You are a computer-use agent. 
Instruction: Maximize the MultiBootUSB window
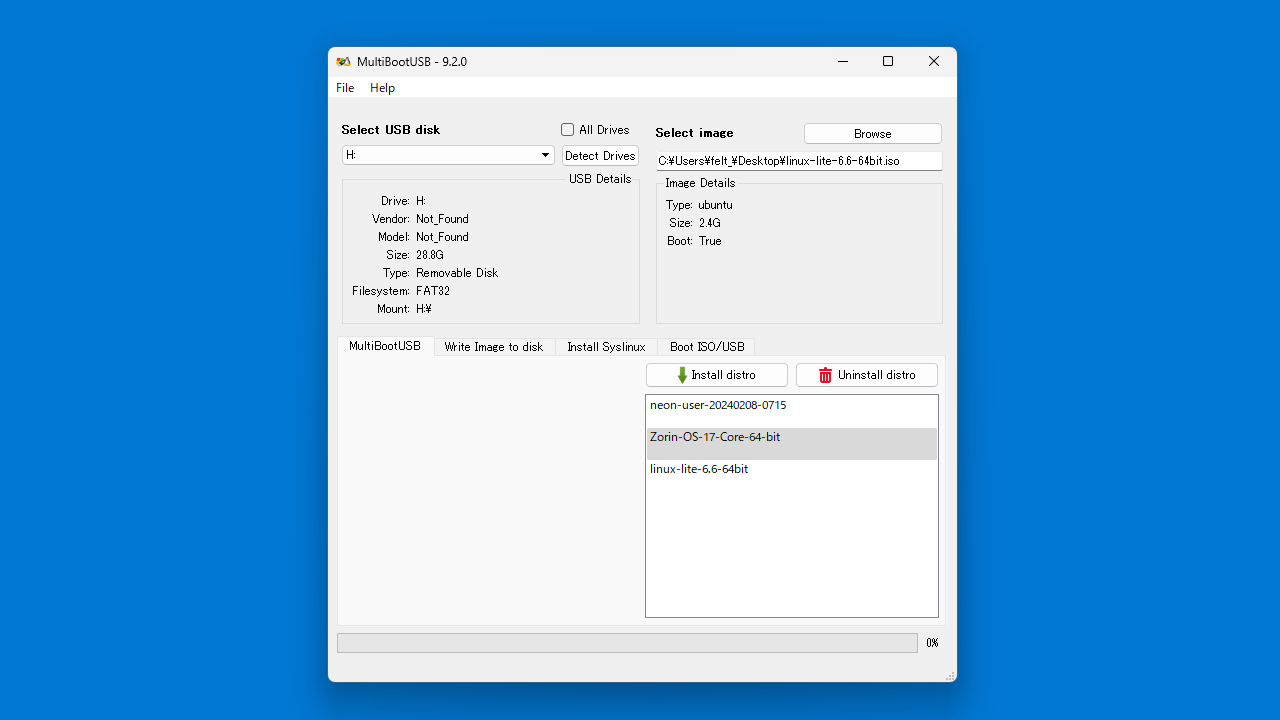point(888,62)
